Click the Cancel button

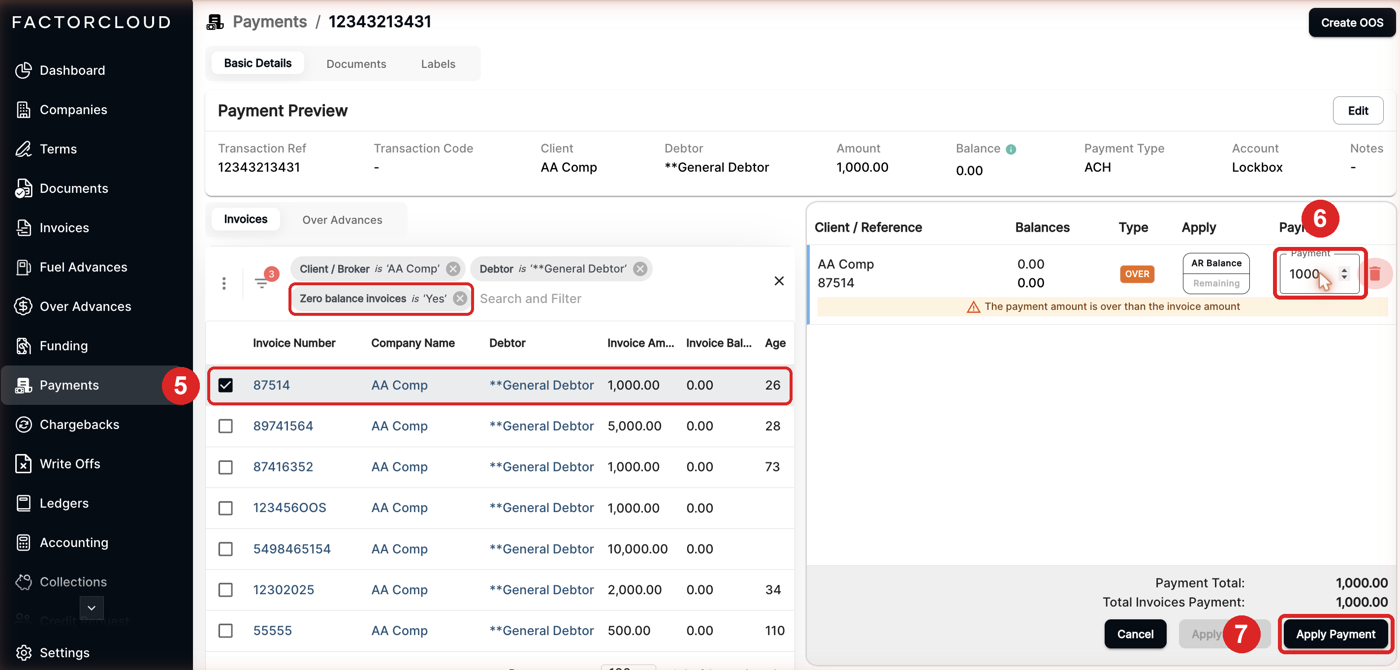1135,634
